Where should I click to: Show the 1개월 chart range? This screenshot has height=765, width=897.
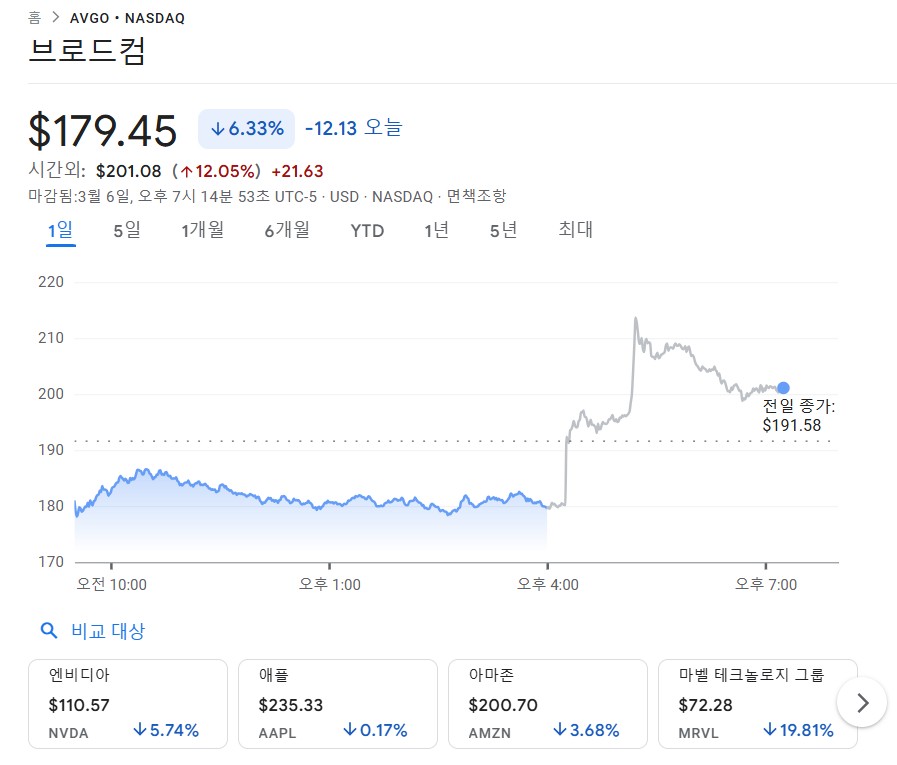(202, 230)
